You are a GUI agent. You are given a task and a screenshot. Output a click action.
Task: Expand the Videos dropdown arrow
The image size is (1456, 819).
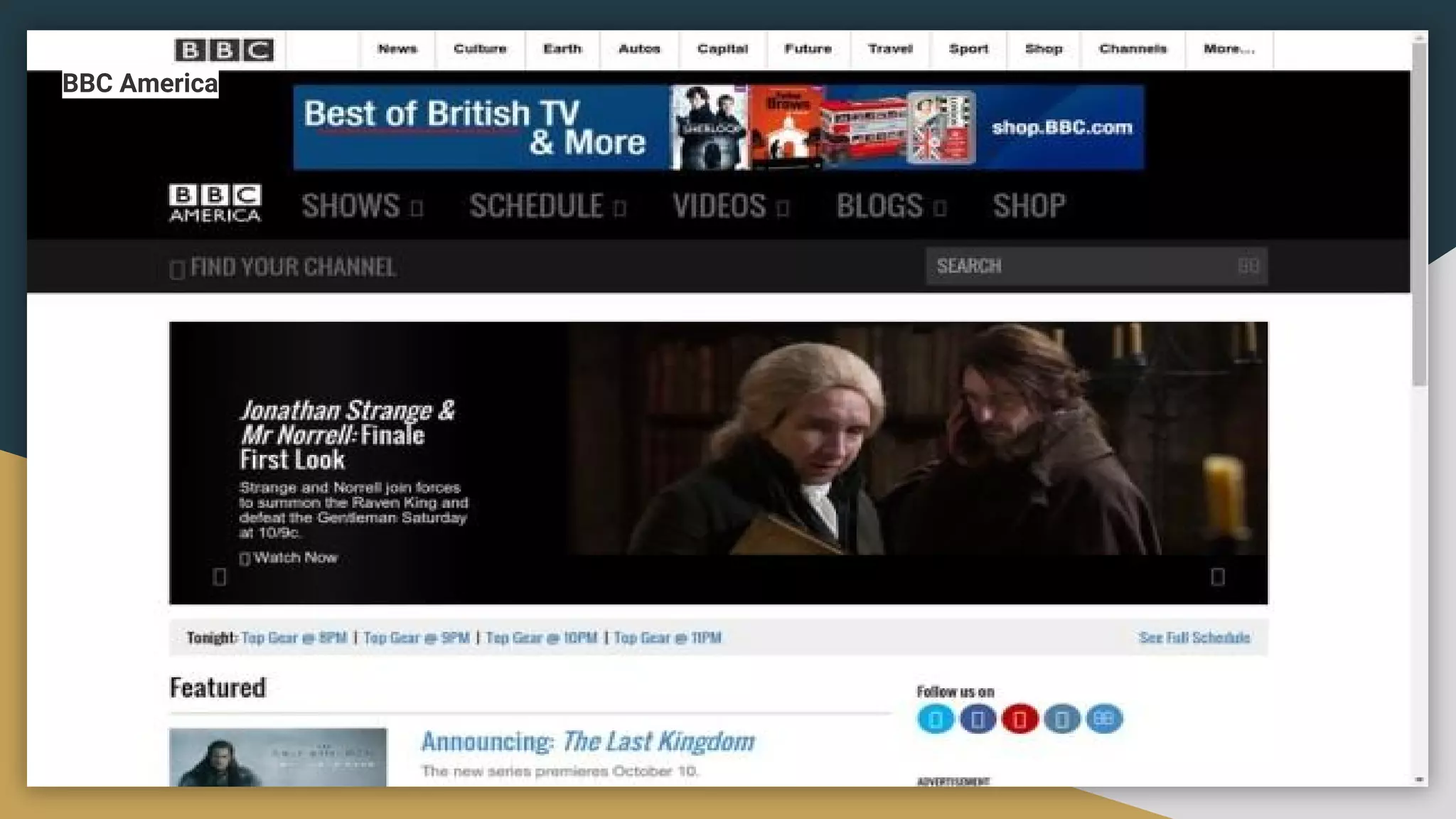tap(783, 208)
